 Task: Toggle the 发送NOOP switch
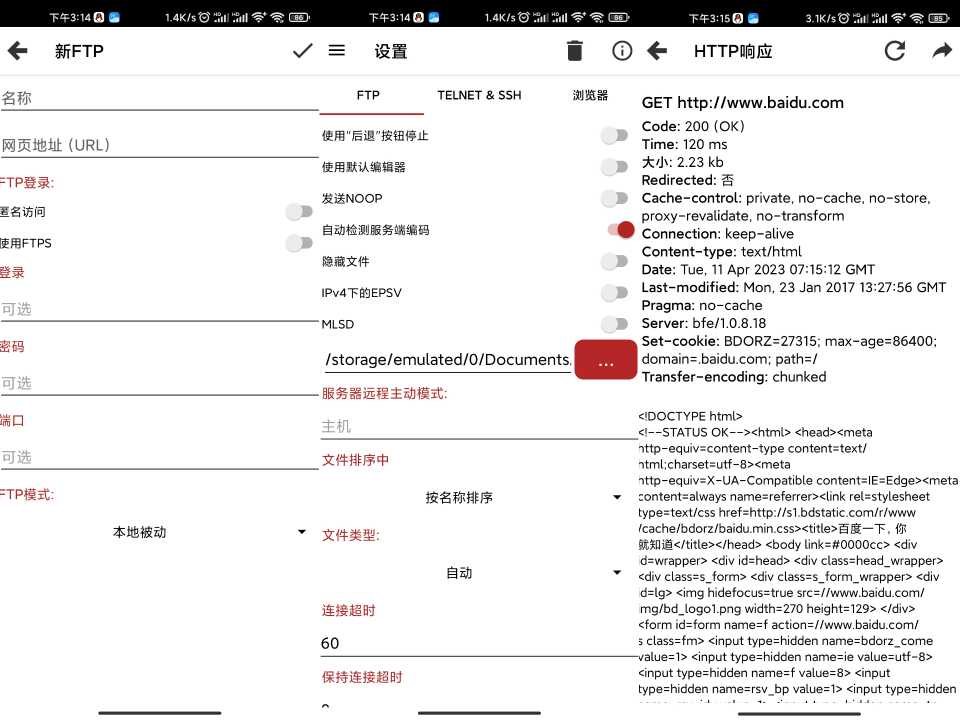coord(614,198)
